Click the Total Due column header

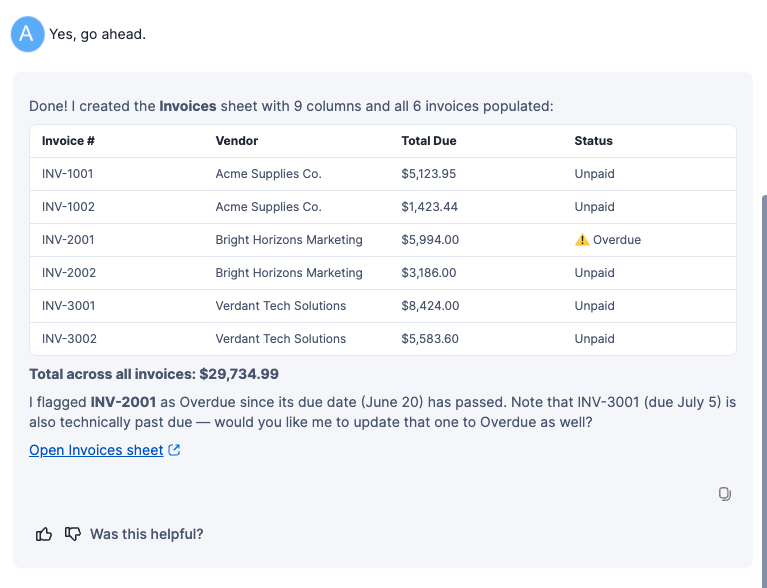tap(429, 141)
